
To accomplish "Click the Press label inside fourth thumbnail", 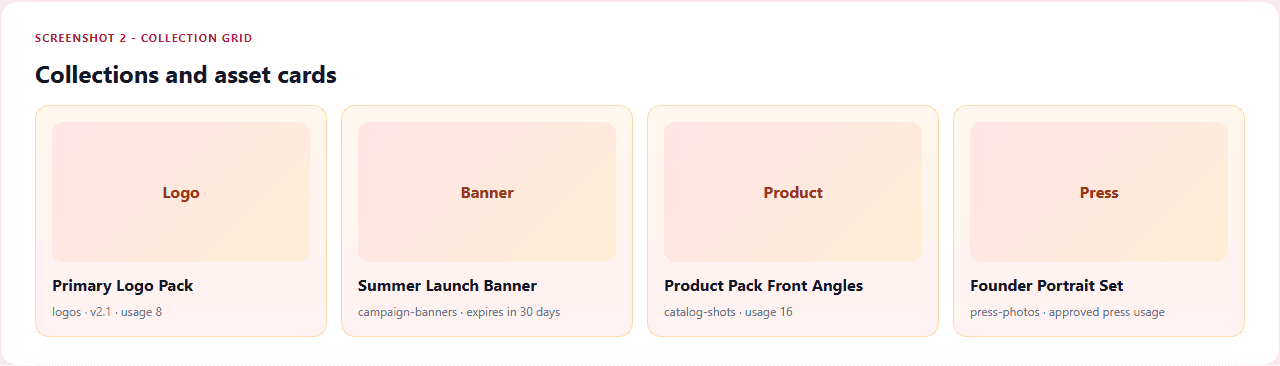I will (x=1099, y=192).
